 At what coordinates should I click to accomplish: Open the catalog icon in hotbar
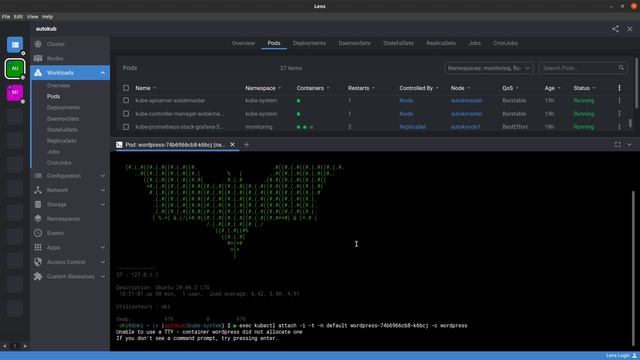15,45
